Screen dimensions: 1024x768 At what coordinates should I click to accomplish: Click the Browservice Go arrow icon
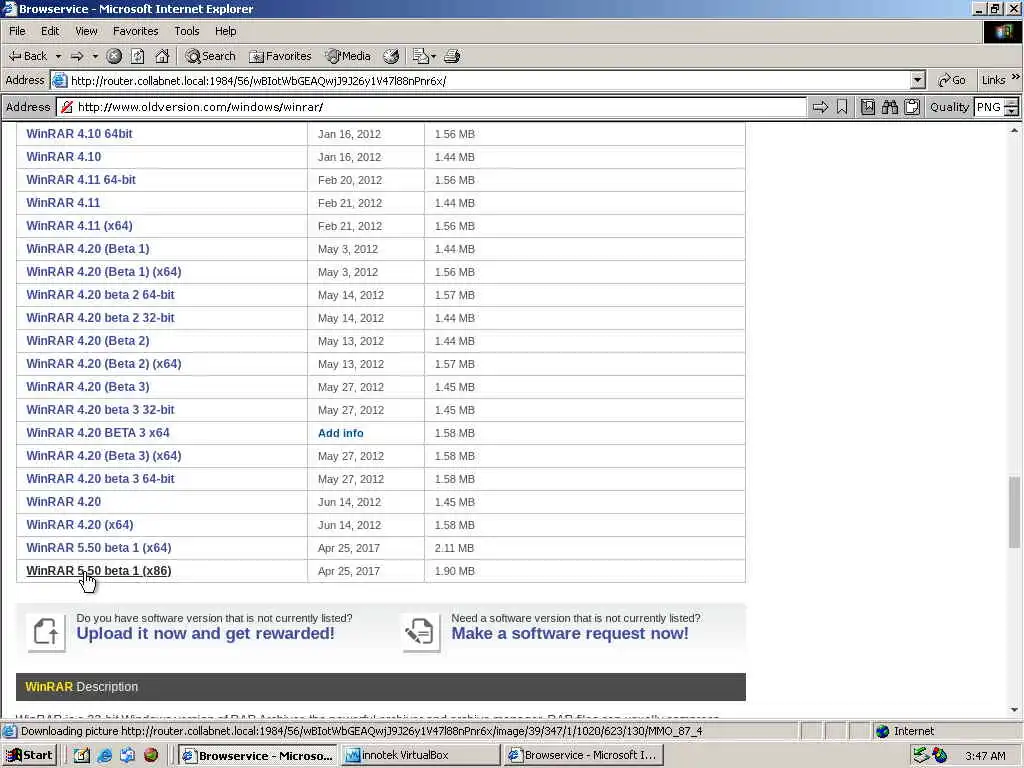820,107
